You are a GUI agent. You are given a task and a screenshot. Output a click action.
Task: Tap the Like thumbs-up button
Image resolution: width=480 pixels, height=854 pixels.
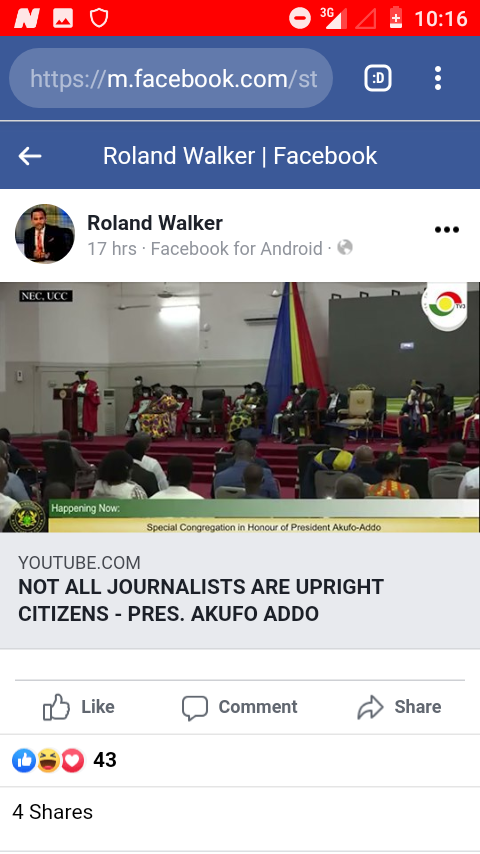(x=79, y=707)
